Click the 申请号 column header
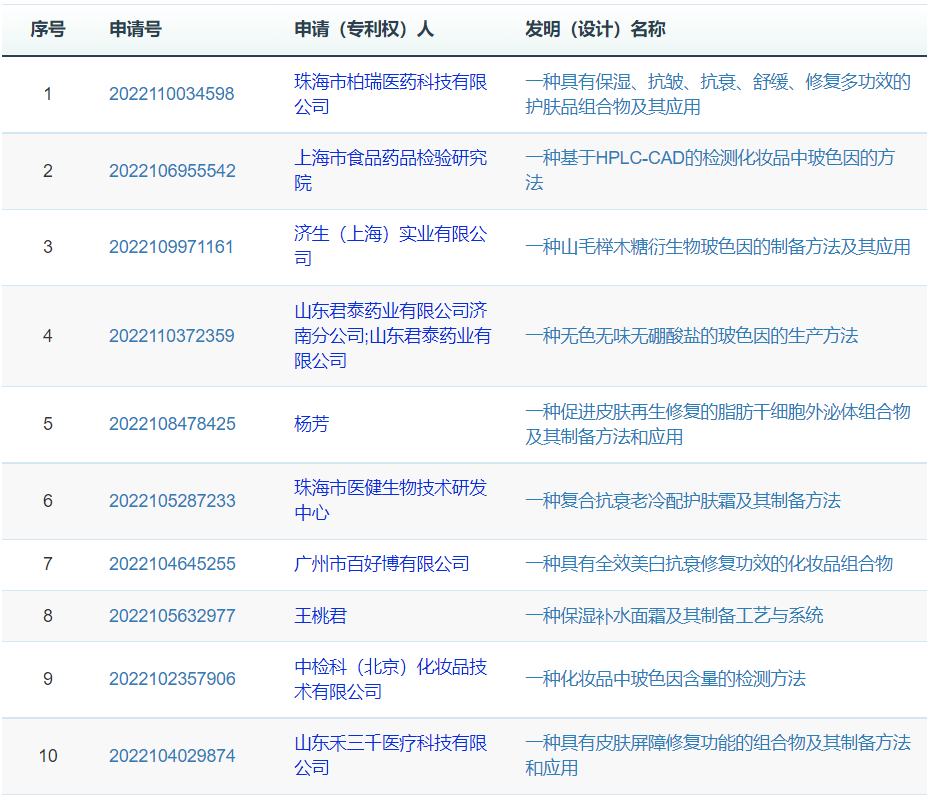The image size is (929, 801). click(x=135, y=29)
